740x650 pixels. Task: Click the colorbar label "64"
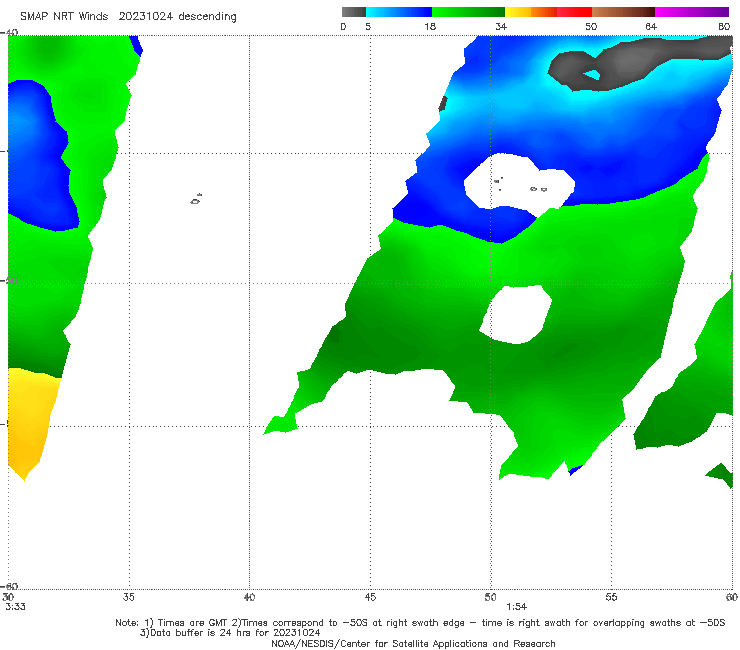[x=651, y=27]
